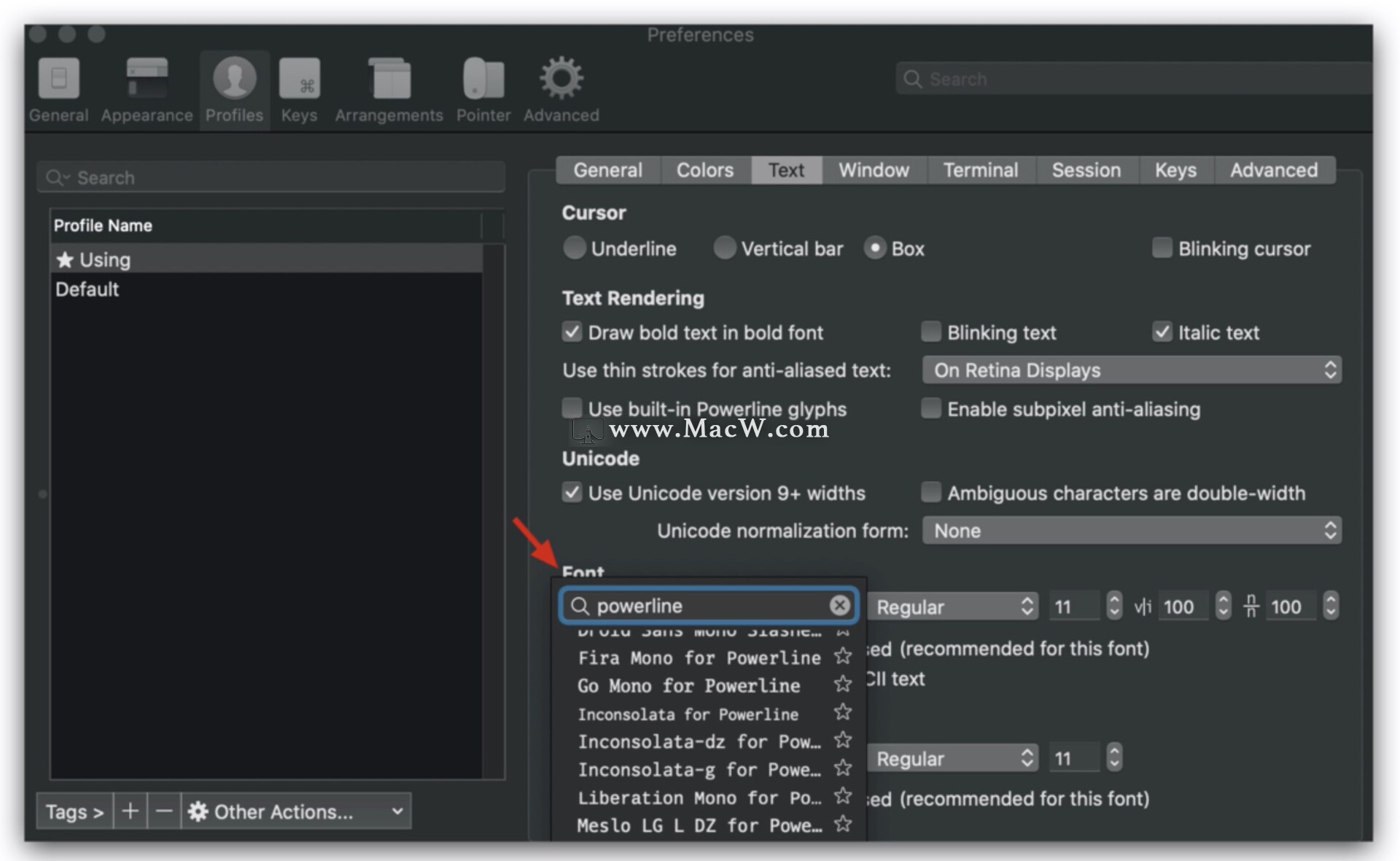Add a new profile with the plus button
1400x861 pixels.
point(130,811)
